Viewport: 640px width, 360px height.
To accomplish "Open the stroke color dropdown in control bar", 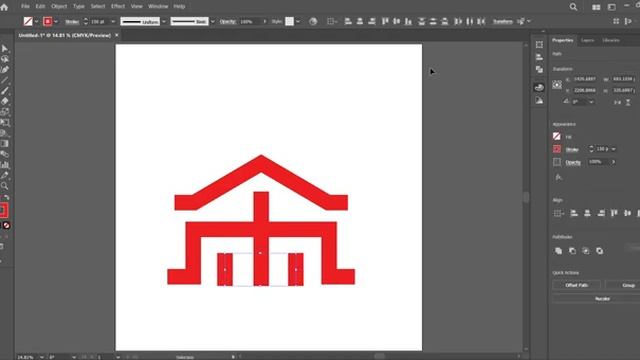I will 56,21.
